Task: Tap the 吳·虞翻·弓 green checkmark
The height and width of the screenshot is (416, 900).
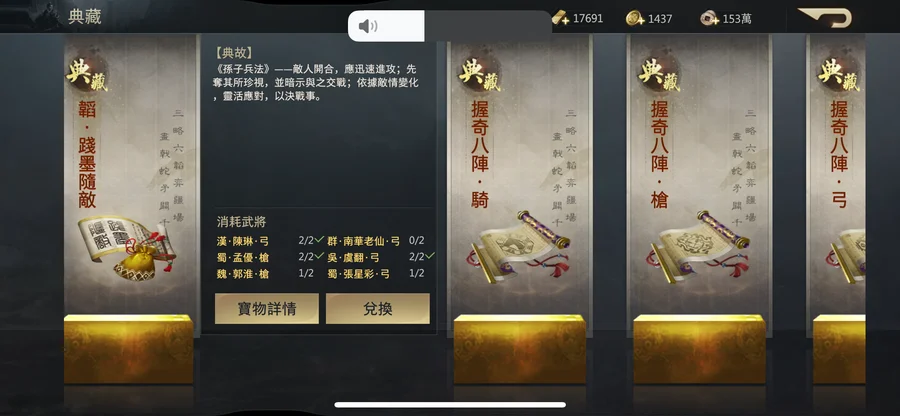Action: pos(430,256)
